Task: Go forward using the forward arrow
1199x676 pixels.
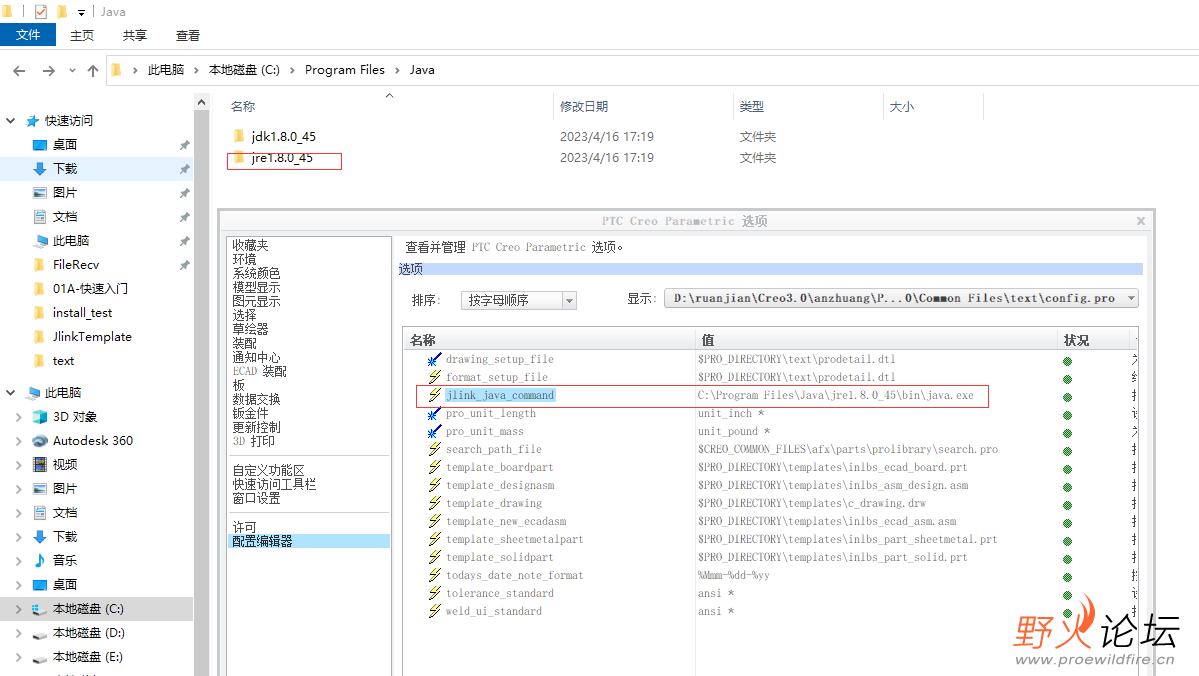Action: [x=48, y=70]
